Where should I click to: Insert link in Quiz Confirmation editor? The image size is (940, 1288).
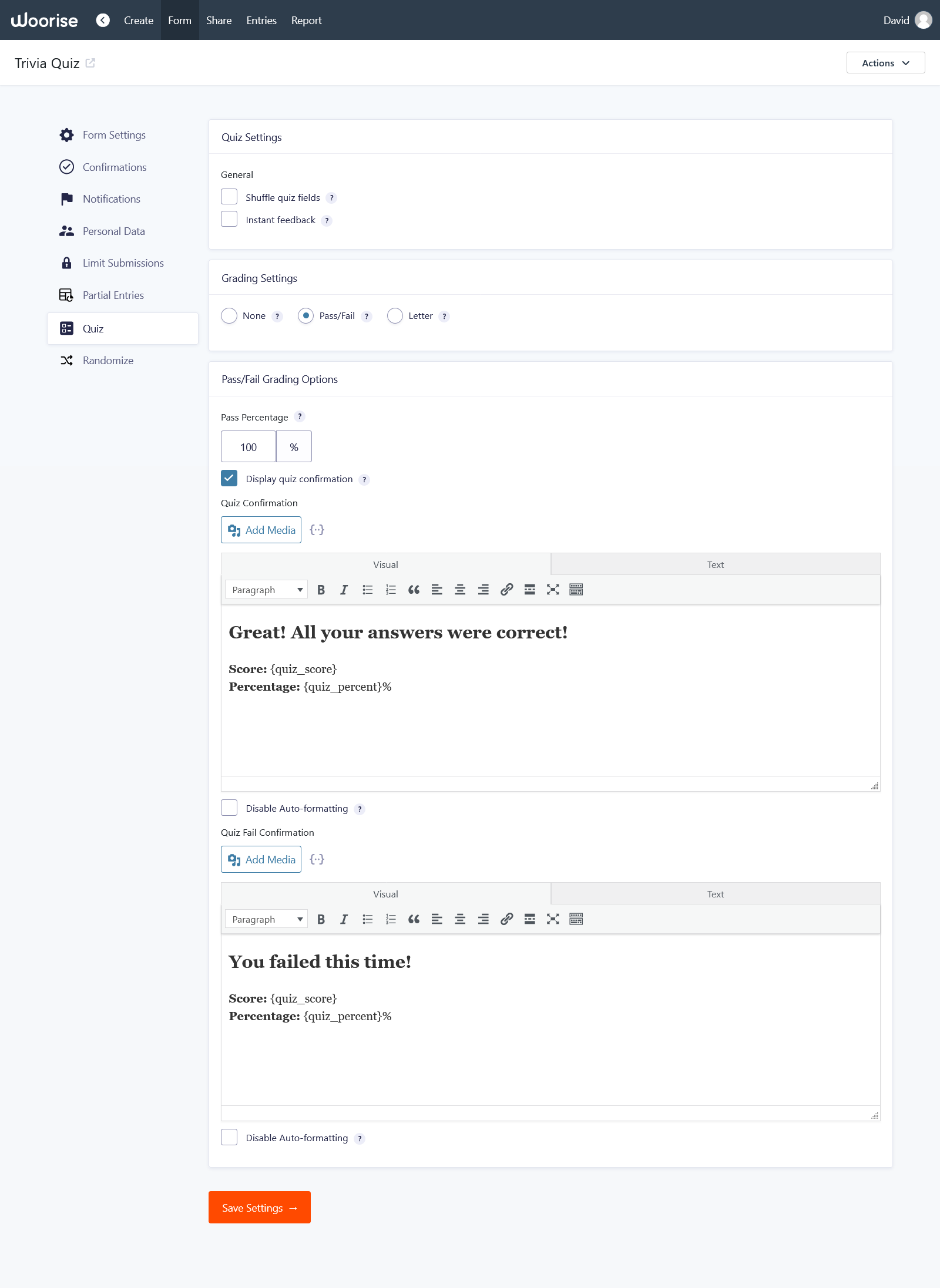coord(506,590)
